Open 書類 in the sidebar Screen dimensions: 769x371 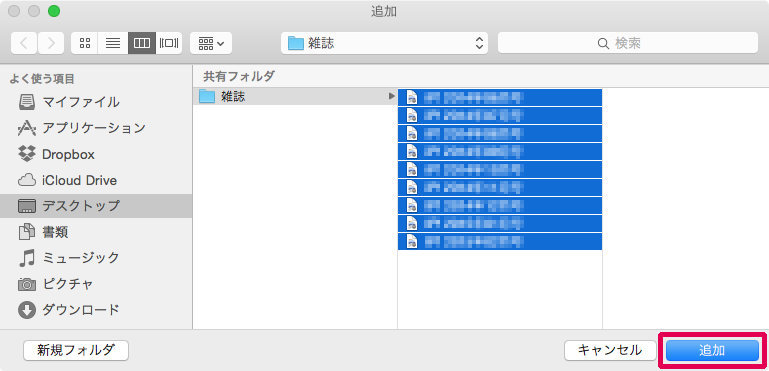[x=96, y=232]
